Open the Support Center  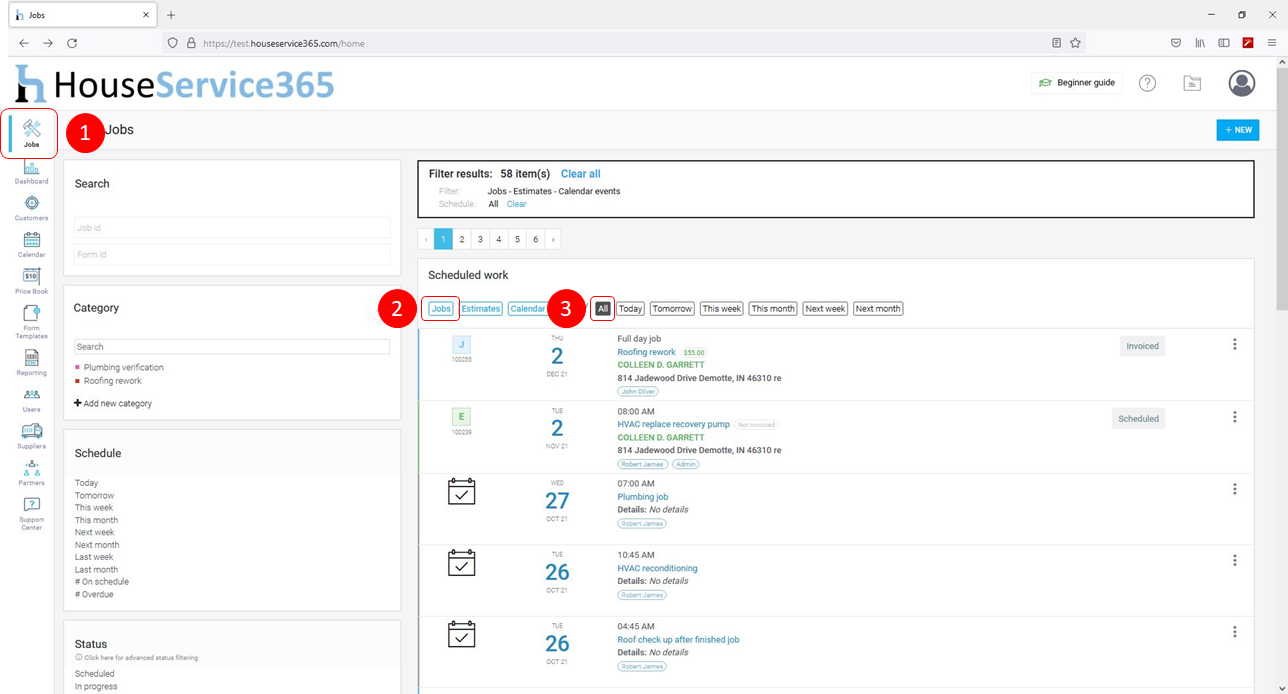tap(31, 514)
